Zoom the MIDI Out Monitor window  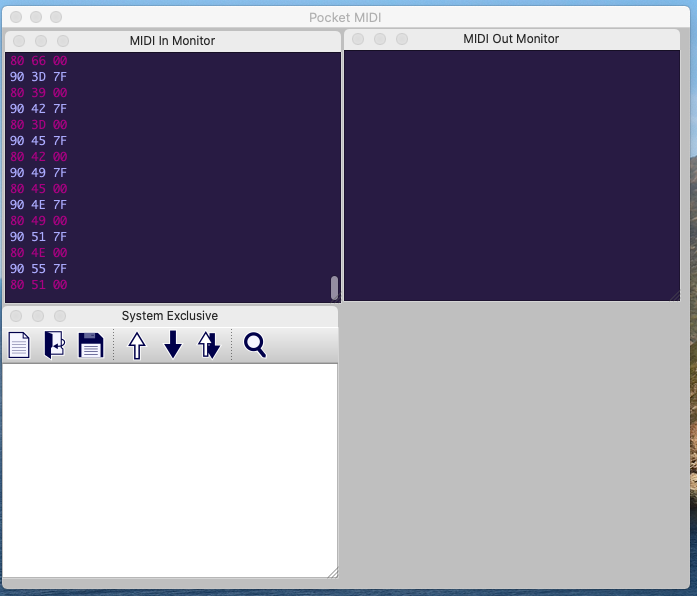tap(402, 39)
